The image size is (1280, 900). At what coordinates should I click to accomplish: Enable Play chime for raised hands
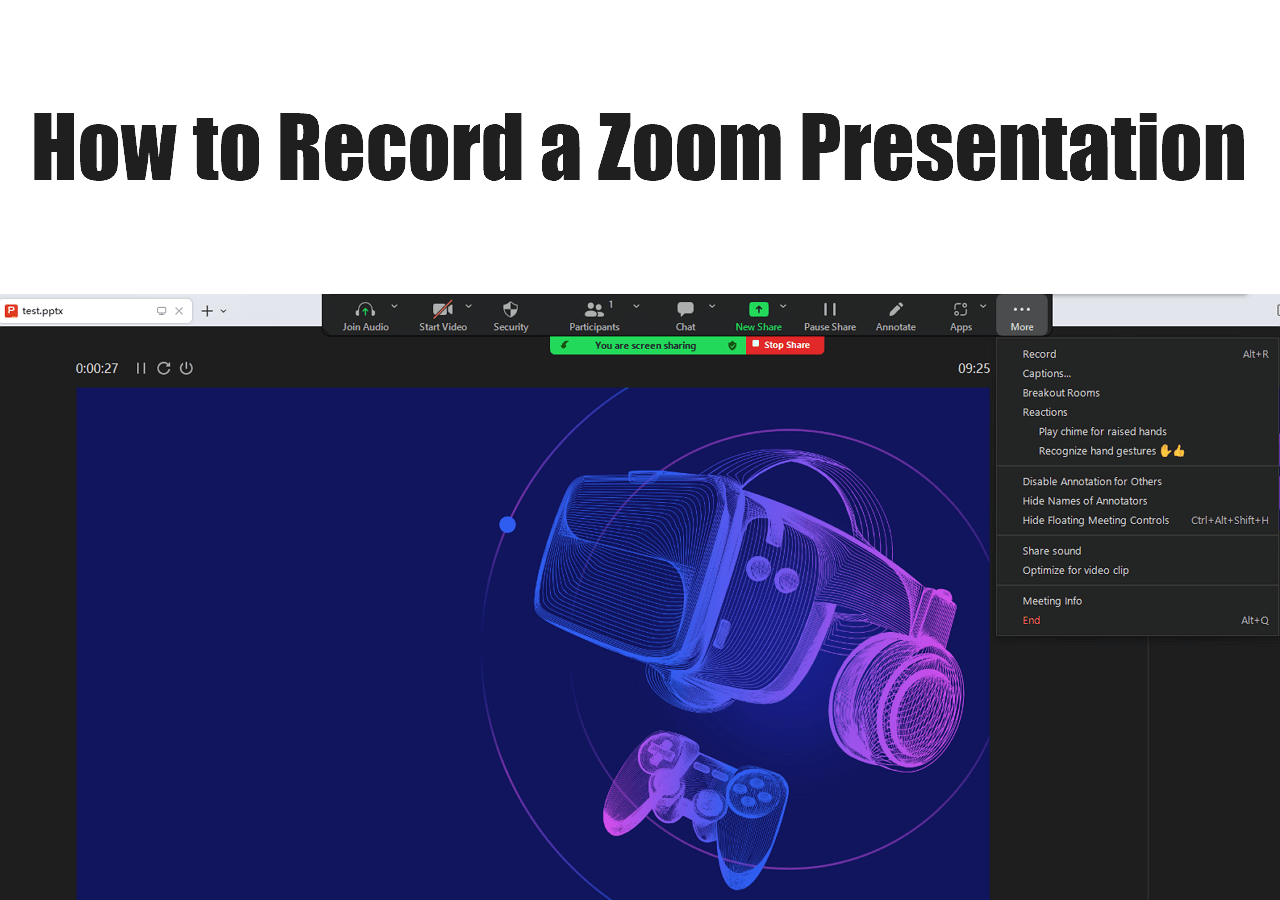(x=1102, y=431)
